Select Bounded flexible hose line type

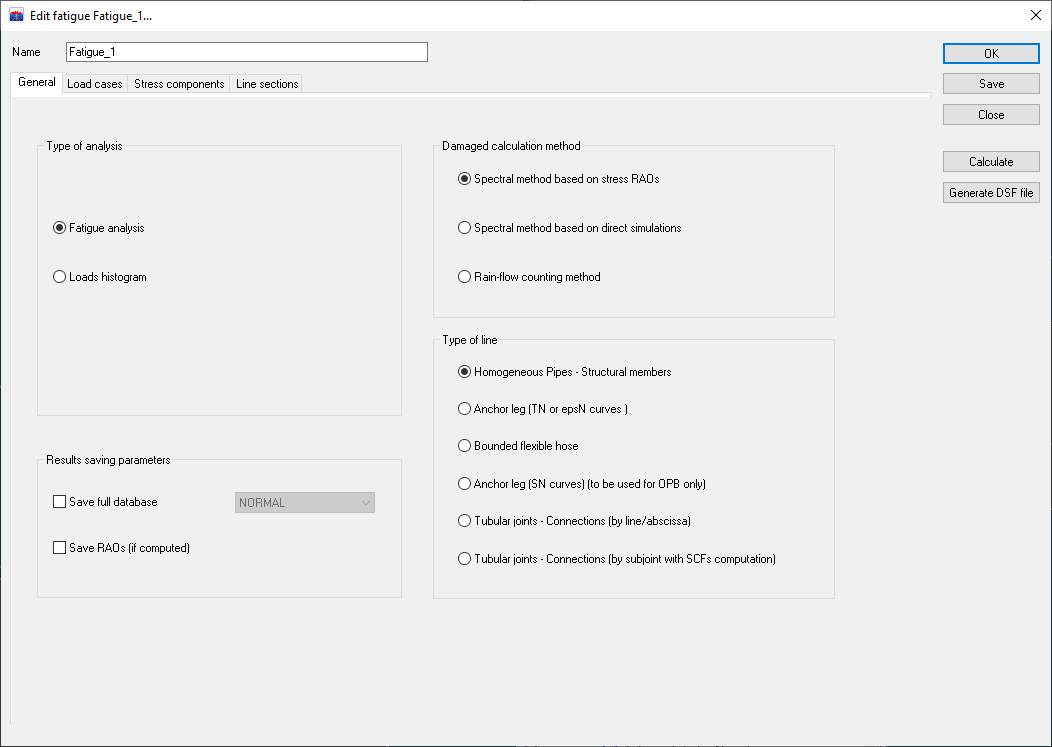(x=464, y=446)
